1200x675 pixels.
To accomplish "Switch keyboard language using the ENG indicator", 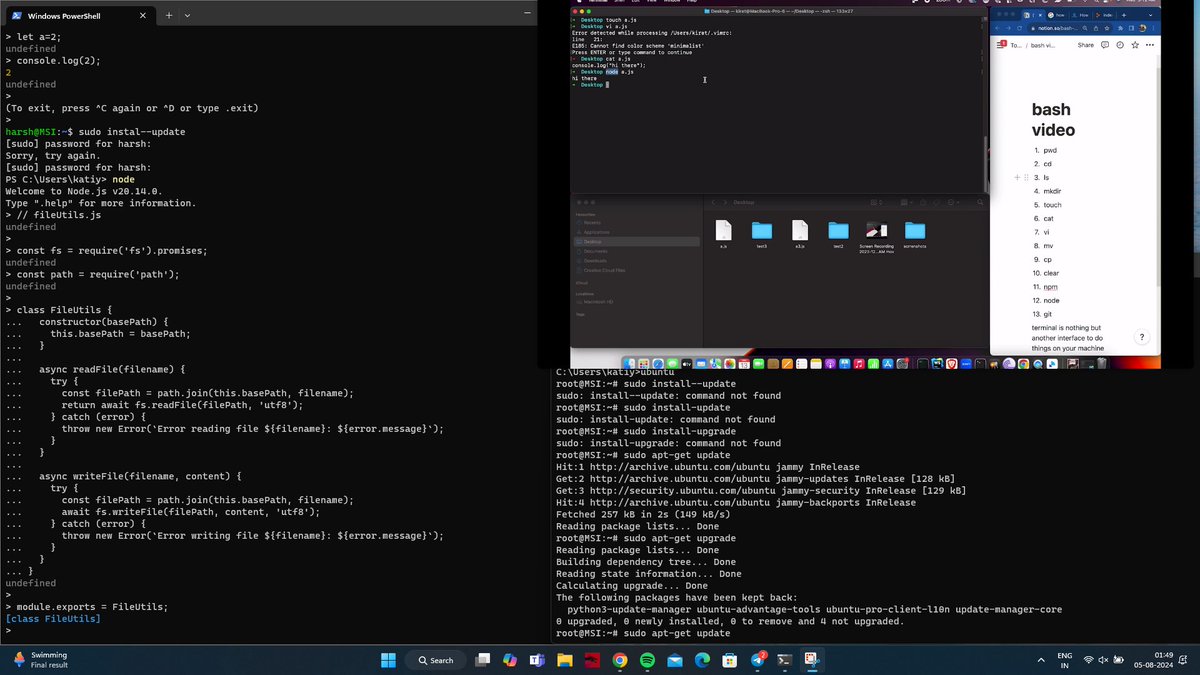I will 1063,659.
